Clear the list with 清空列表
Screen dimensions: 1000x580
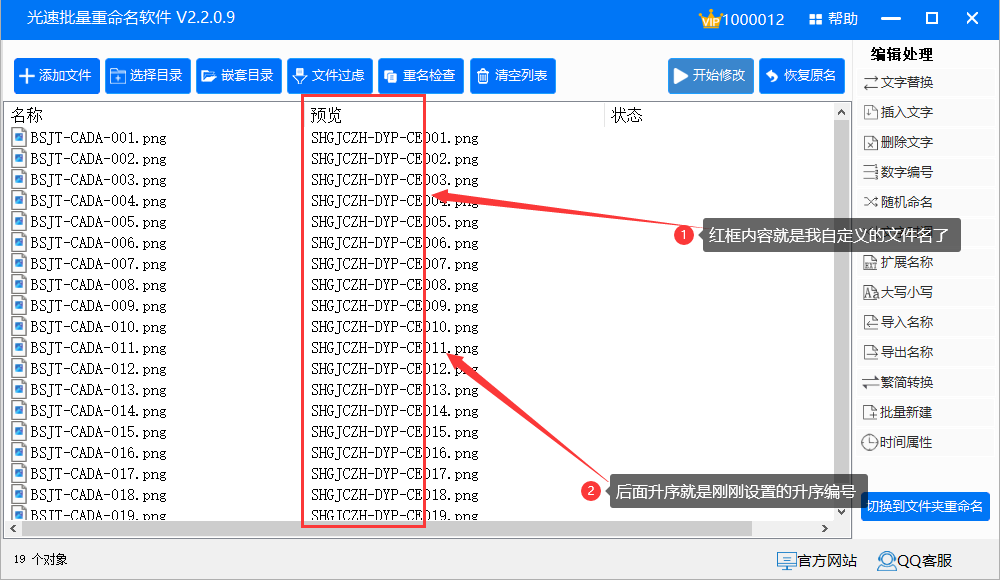(x=513, y=76)
